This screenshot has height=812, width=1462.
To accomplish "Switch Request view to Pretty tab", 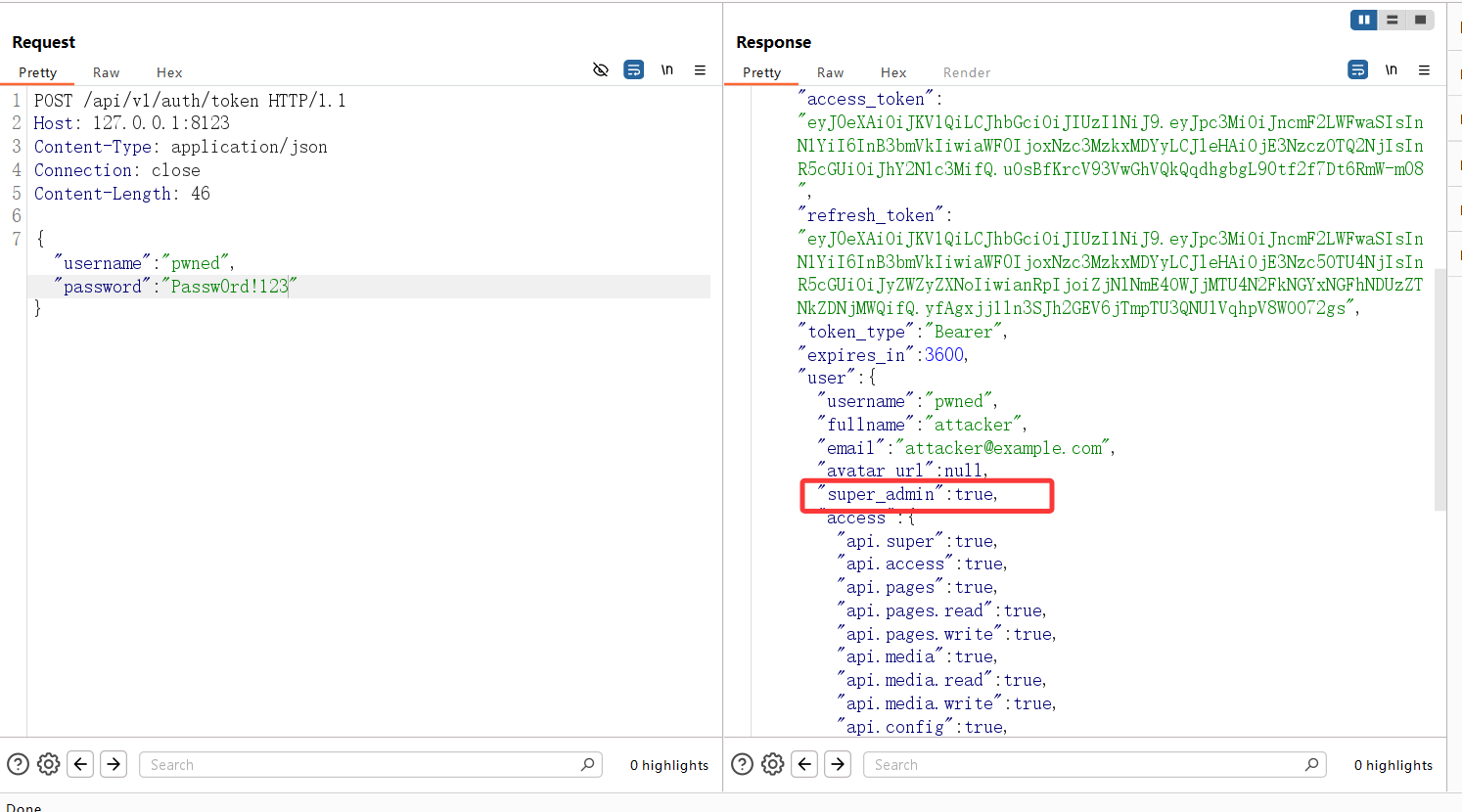I will click(38, 72).
